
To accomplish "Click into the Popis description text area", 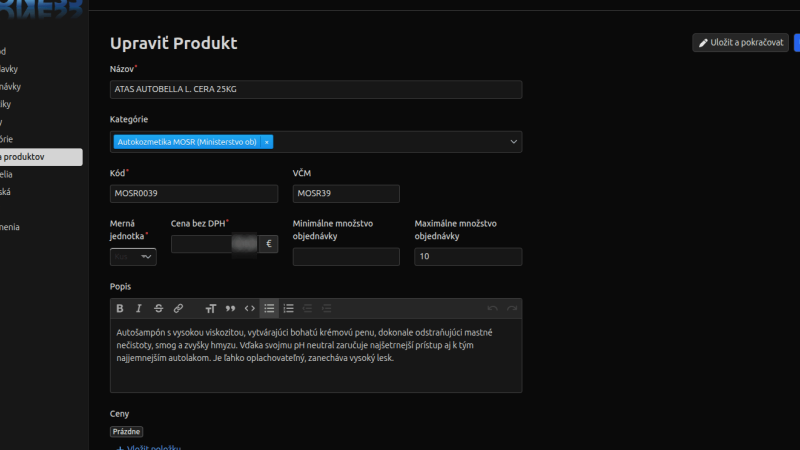I will tap(316, 355).
